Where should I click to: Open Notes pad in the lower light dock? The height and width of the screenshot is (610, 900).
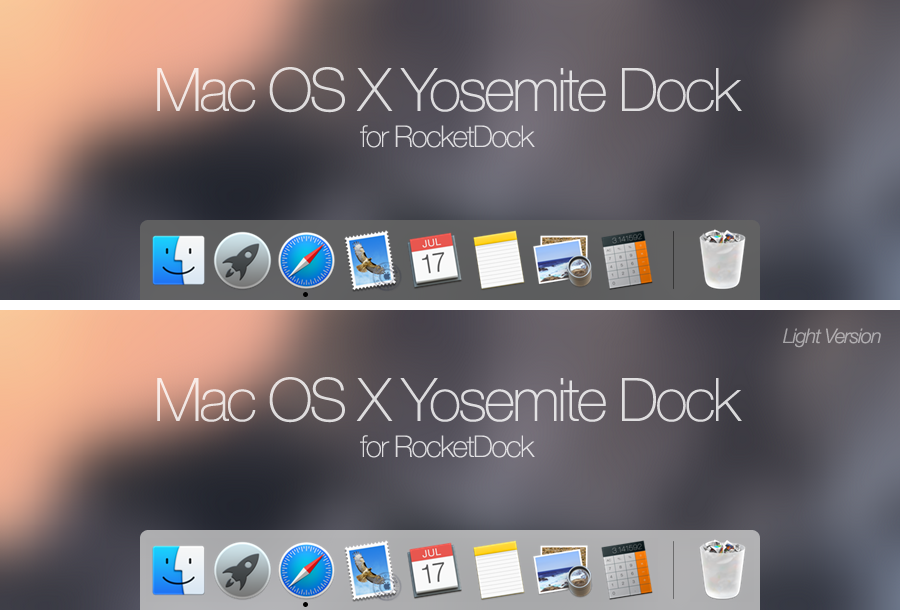tap(498, 569)
